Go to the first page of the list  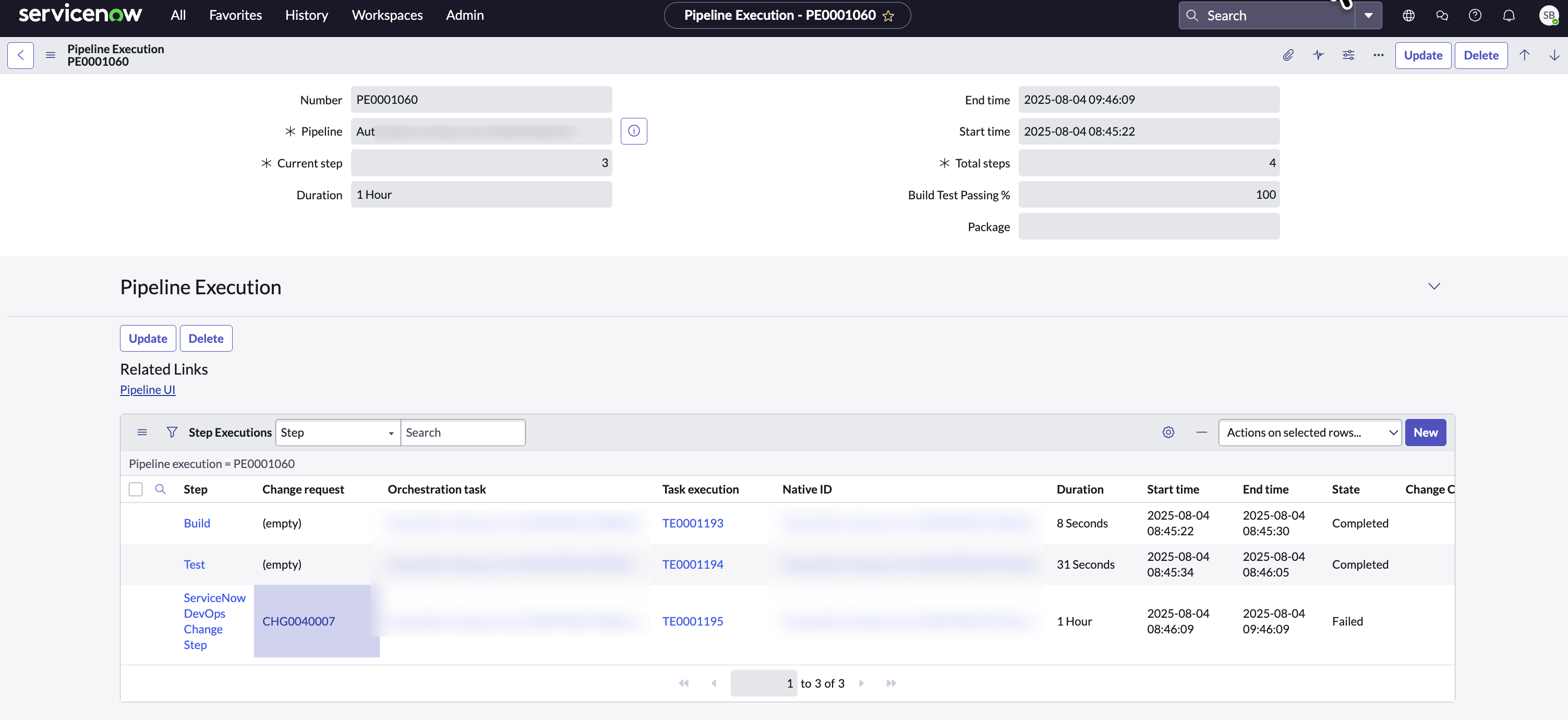pyautogui.click(x=683, y=683)
